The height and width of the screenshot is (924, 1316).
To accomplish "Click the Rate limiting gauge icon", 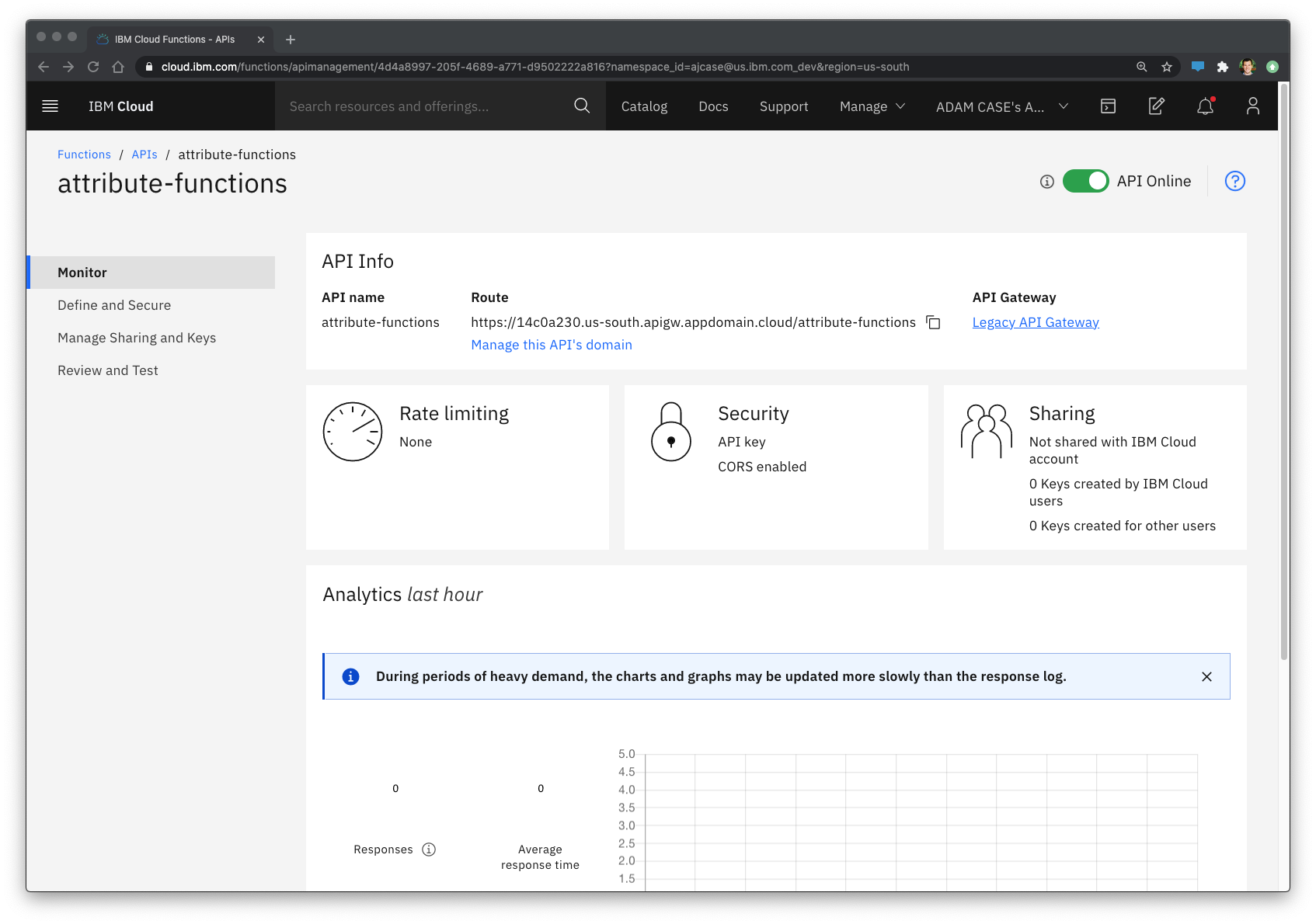I will 353,432.
